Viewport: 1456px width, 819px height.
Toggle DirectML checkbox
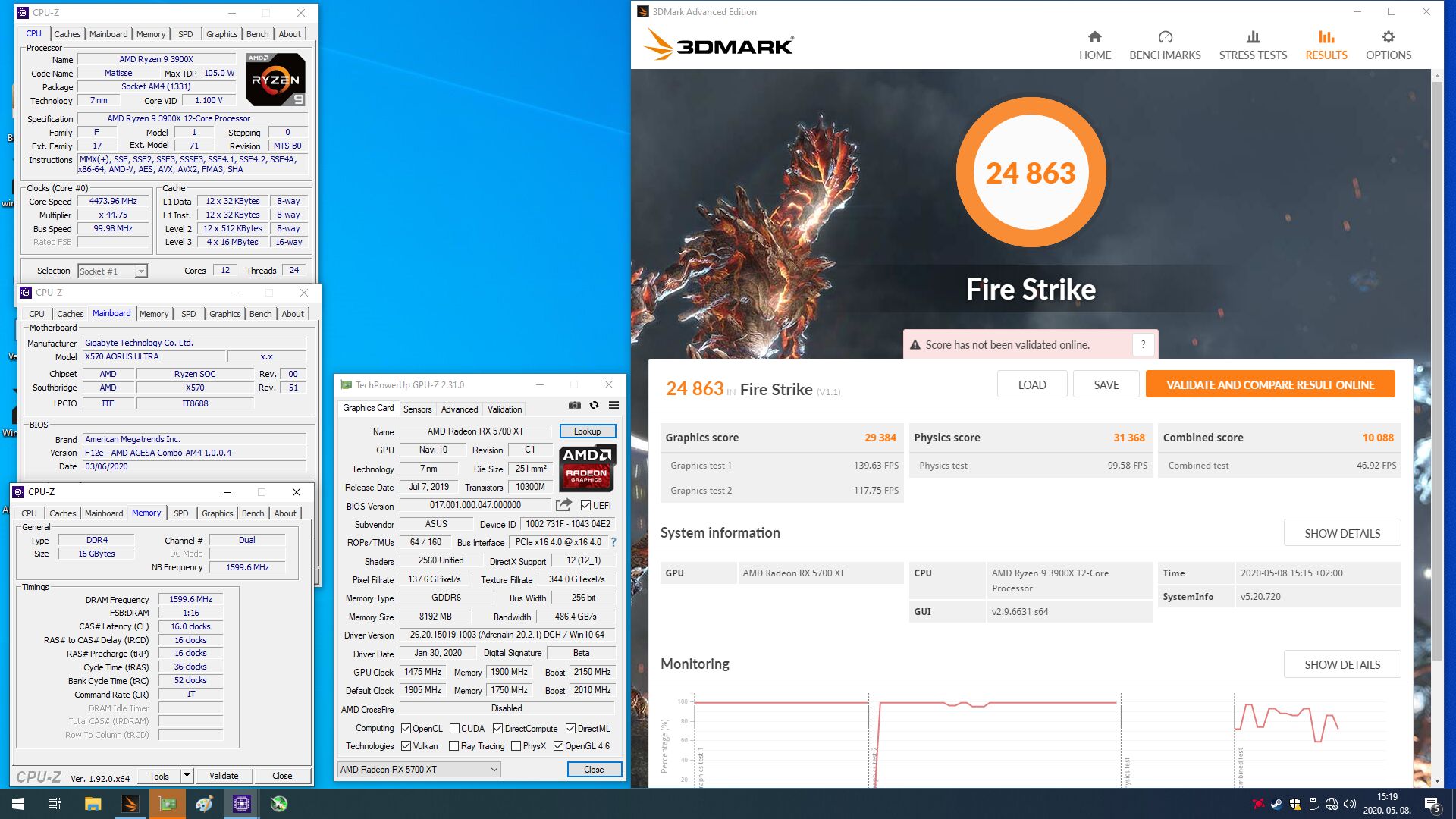coord(570,728)
